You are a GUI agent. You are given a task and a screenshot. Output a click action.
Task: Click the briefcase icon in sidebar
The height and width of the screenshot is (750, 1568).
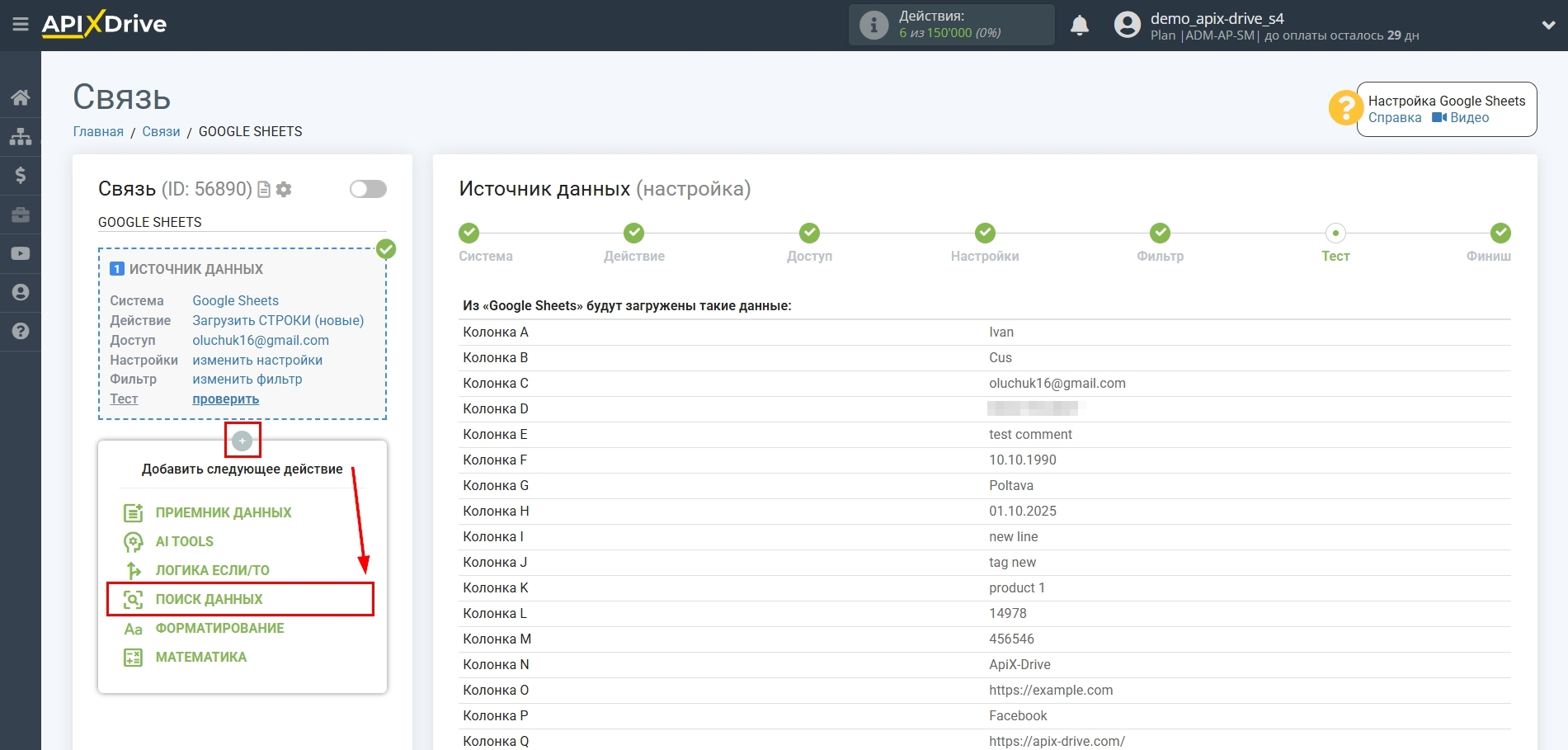pos(20,215)
